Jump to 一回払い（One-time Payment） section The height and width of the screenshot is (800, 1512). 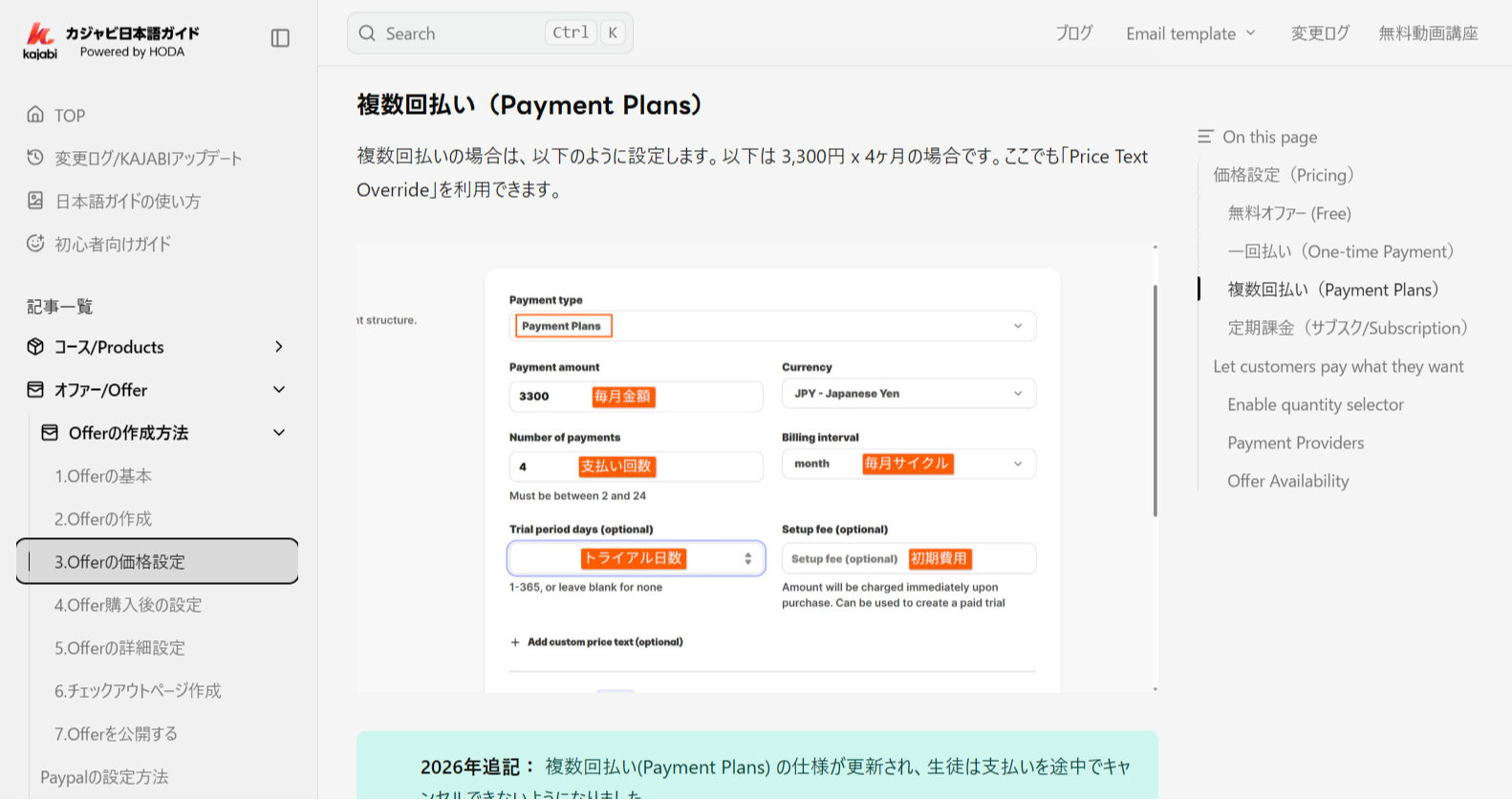tap(1341, 251)
